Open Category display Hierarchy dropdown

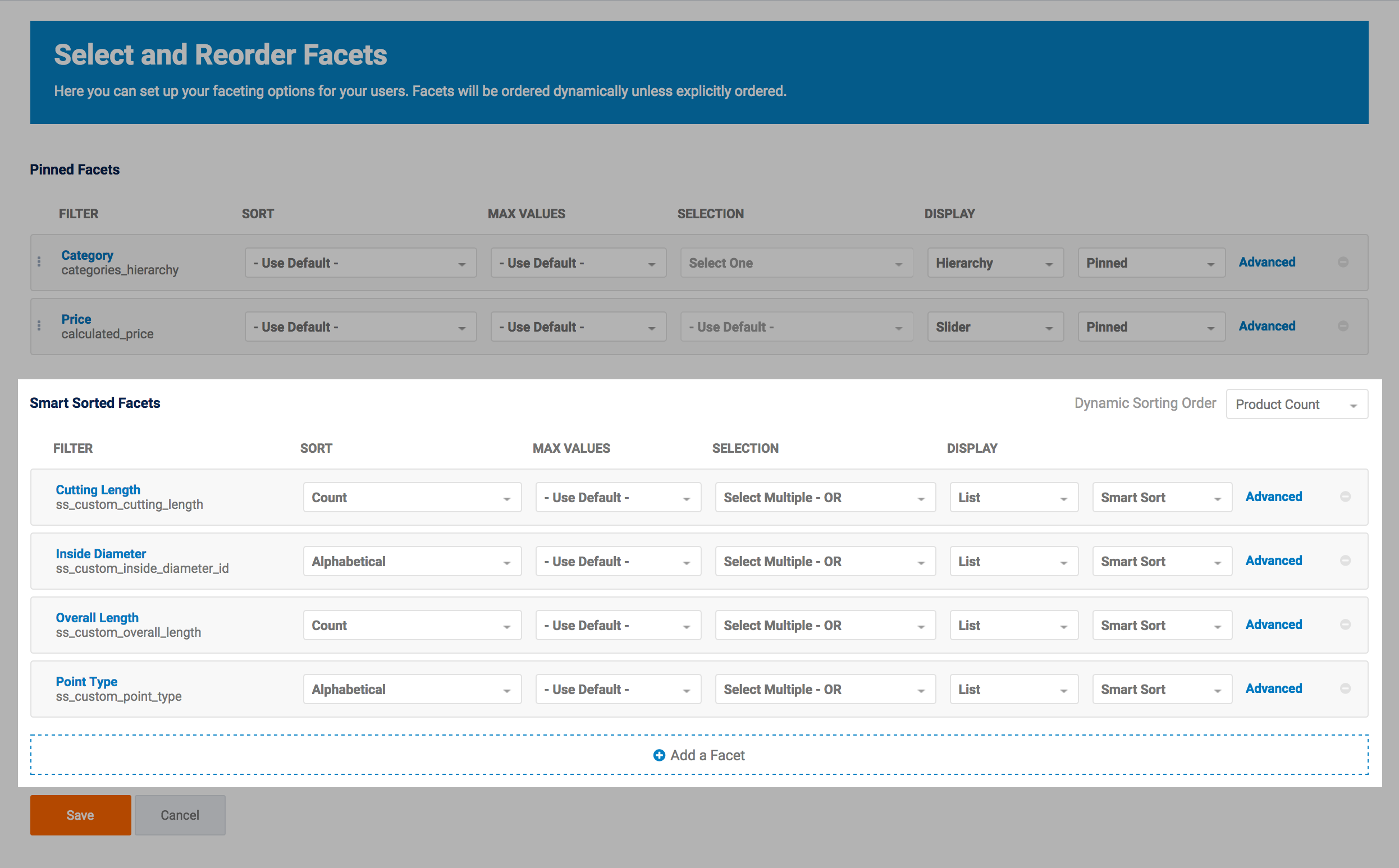point(995,263)
